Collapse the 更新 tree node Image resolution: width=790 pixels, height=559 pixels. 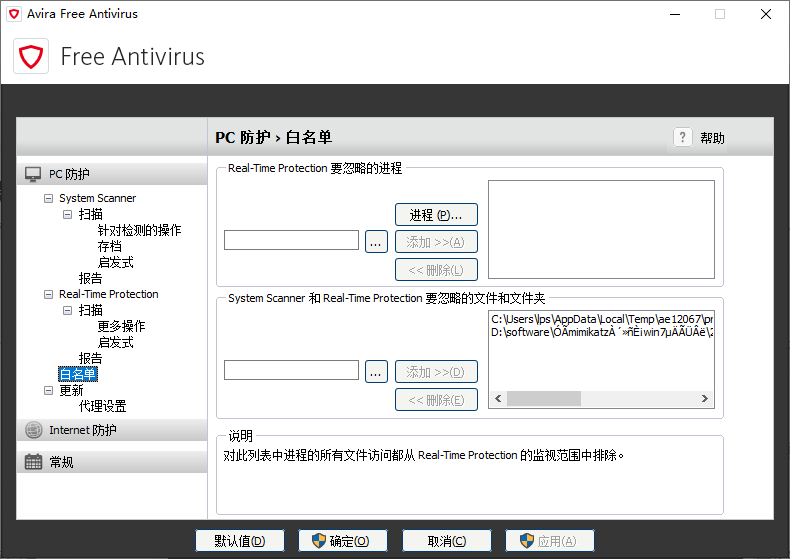pos(48,390)
